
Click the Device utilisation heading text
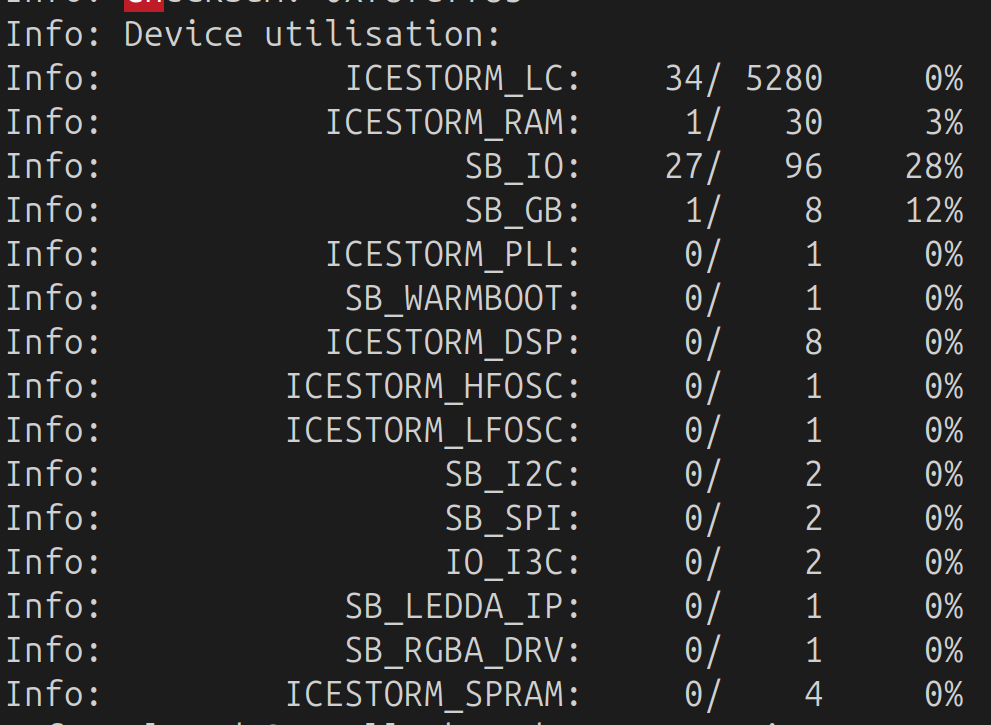tap(312, 34)
